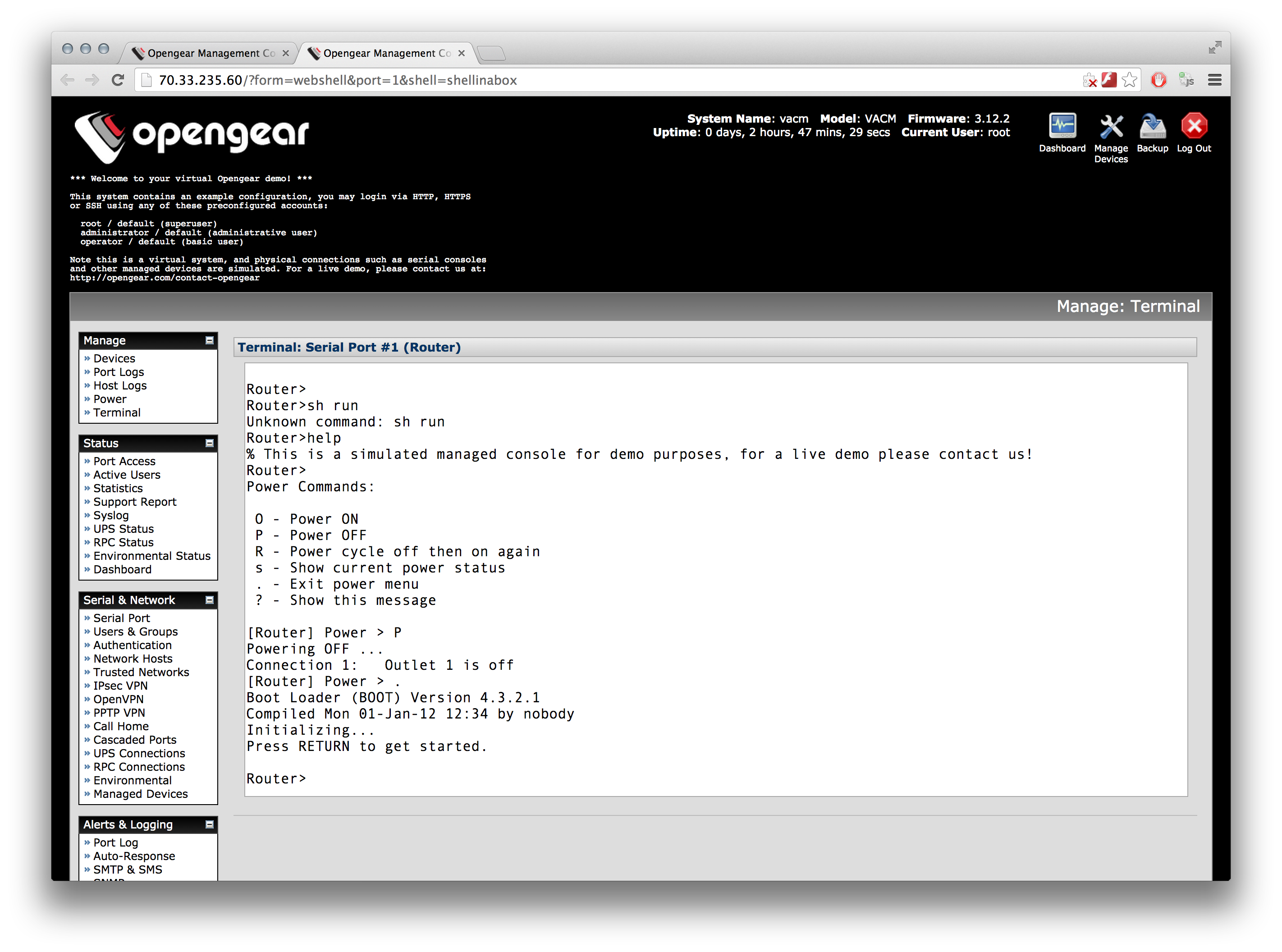
Task: Click the Backup icon
Action: pos(1152,126)
